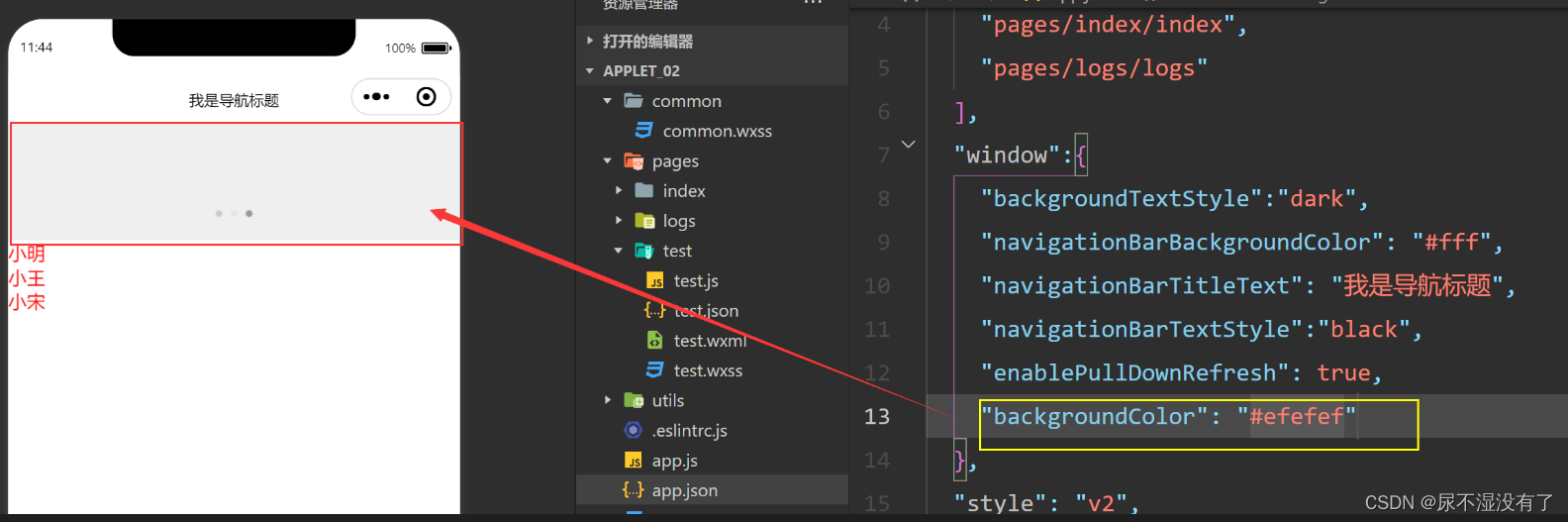
Task: Expand the logs folder arrow
Action: tap(619, 221)
